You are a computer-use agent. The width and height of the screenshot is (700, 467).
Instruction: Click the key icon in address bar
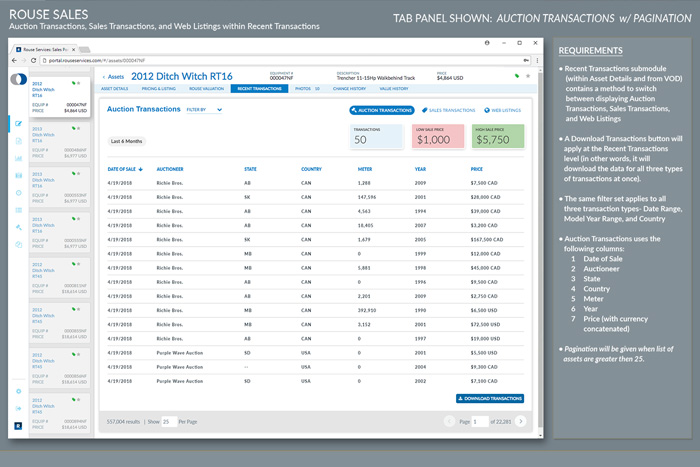[x=526, y=60]
